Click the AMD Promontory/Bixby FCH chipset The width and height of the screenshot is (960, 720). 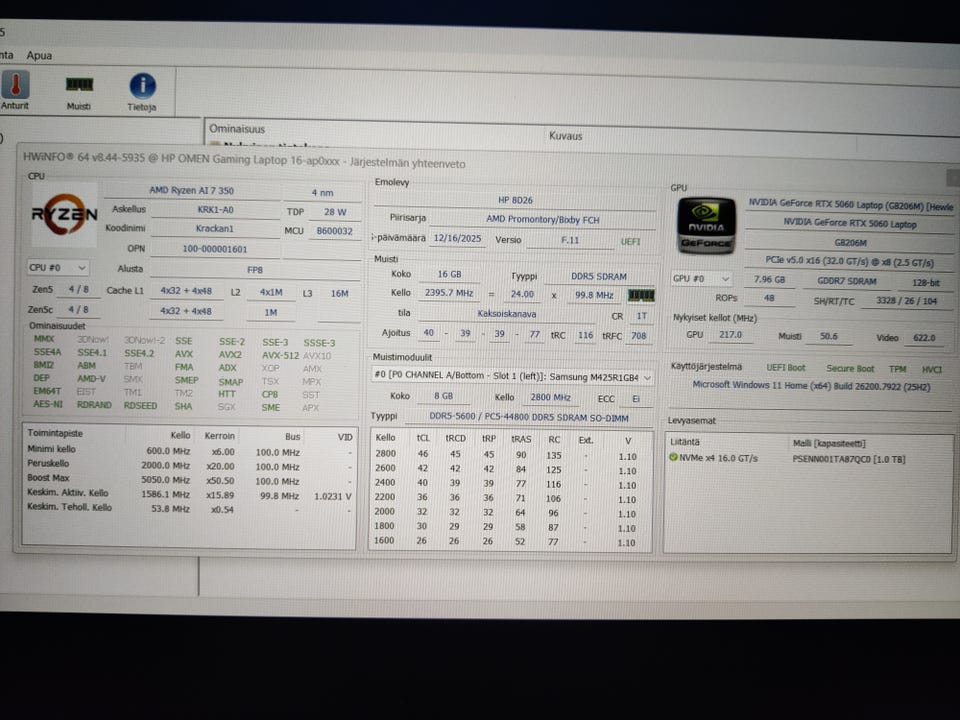pos(542,219)
